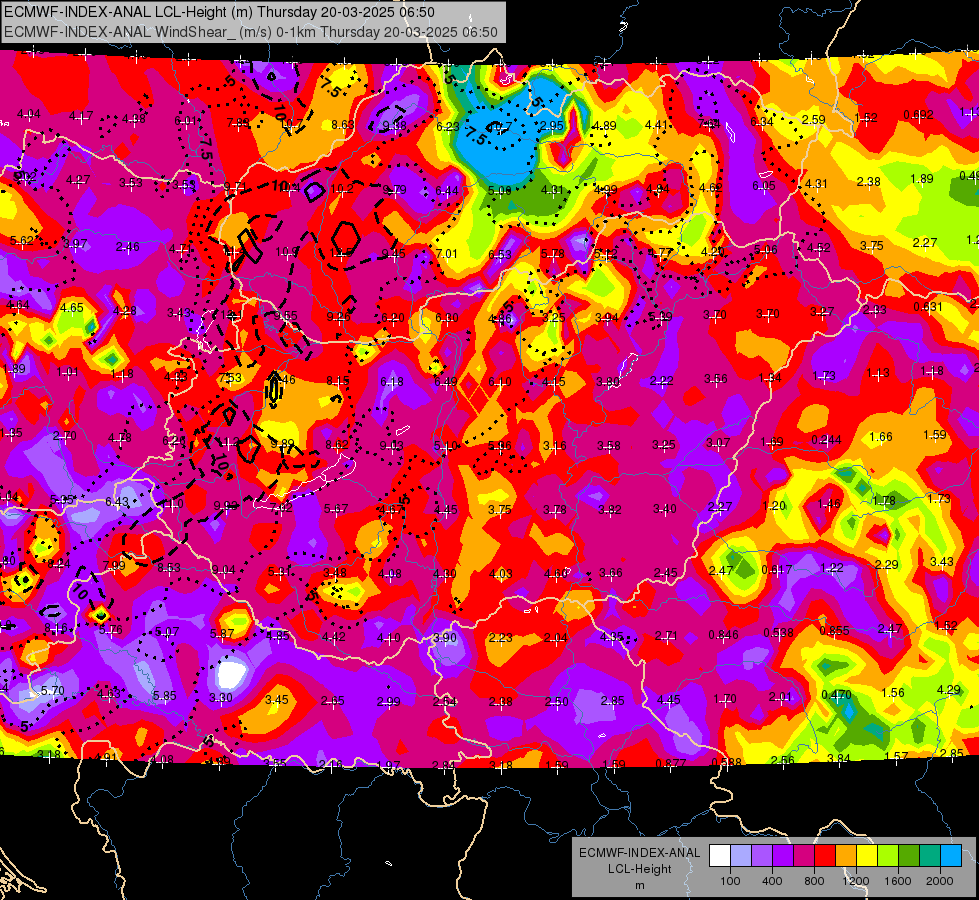
Task: Click the grid value 5.78
Action: [x=553, y=254]
